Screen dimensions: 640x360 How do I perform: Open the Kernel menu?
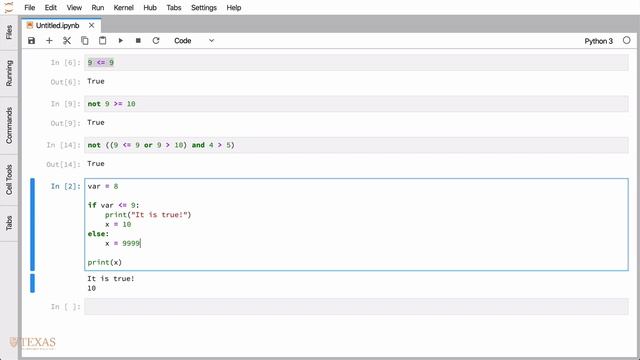[x=124, y=7]
